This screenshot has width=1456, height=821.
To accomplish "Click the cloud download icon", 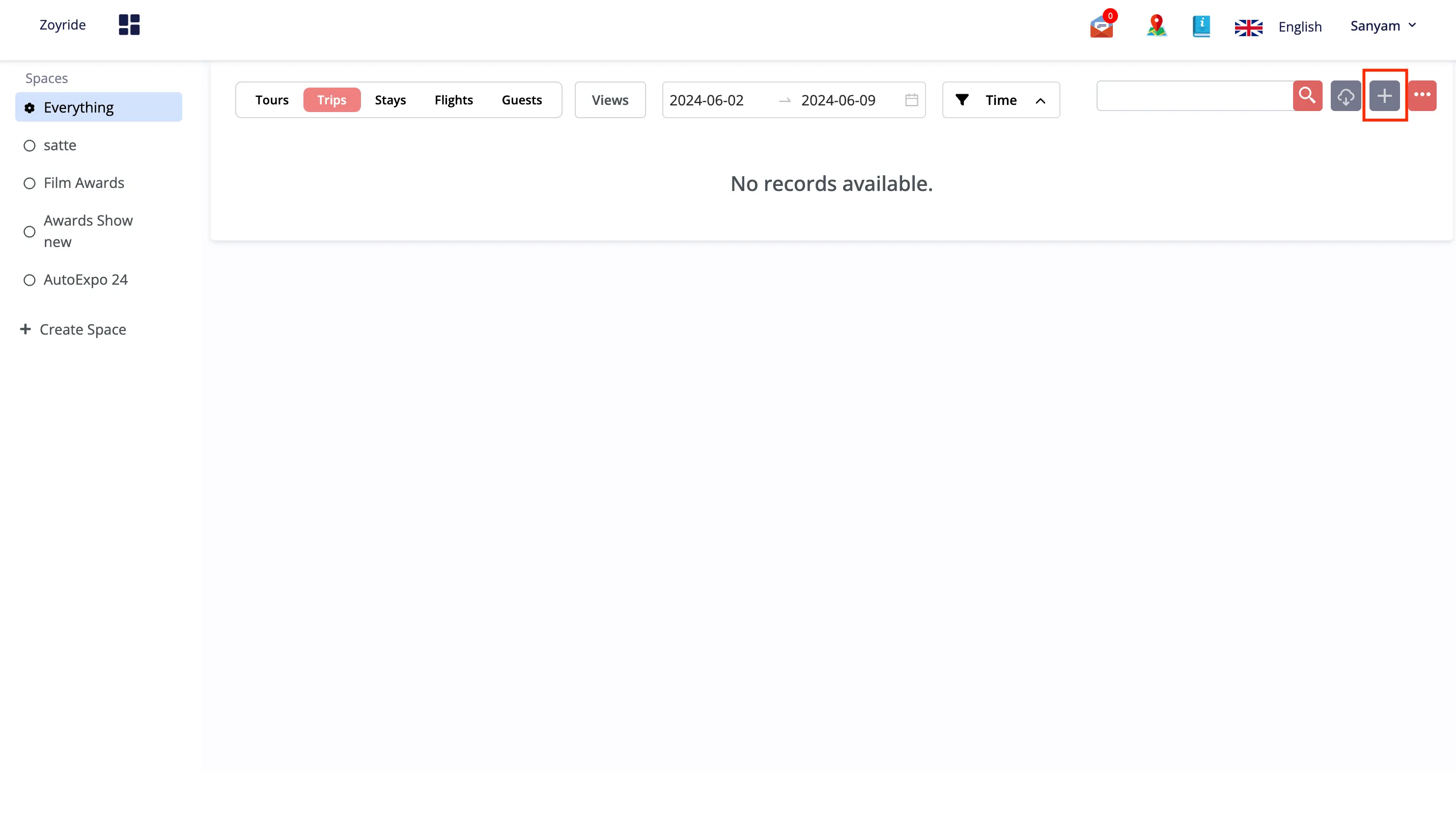I will (1346, 96).
